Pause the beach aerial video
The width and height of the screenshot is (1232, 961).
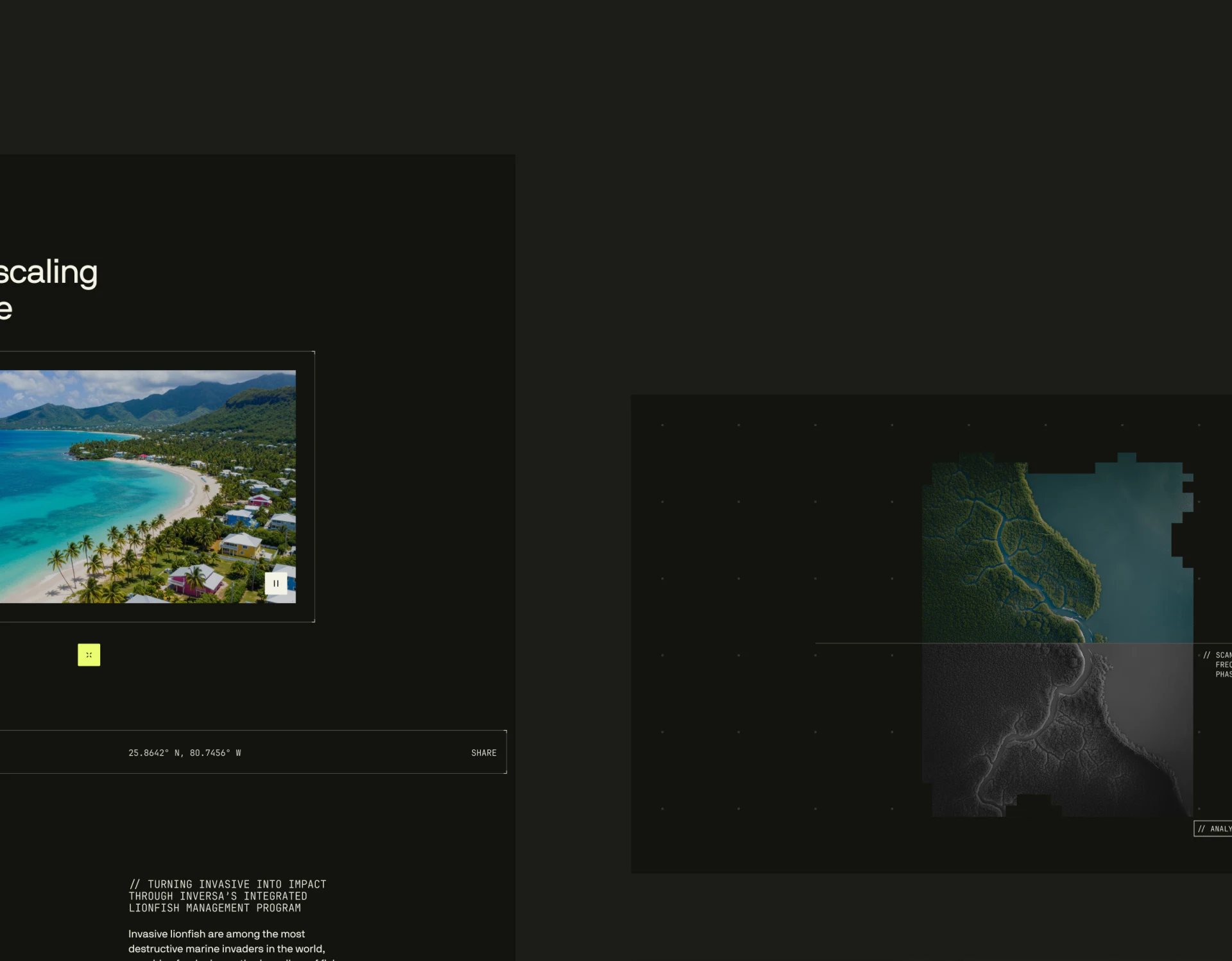coord(276,583)
